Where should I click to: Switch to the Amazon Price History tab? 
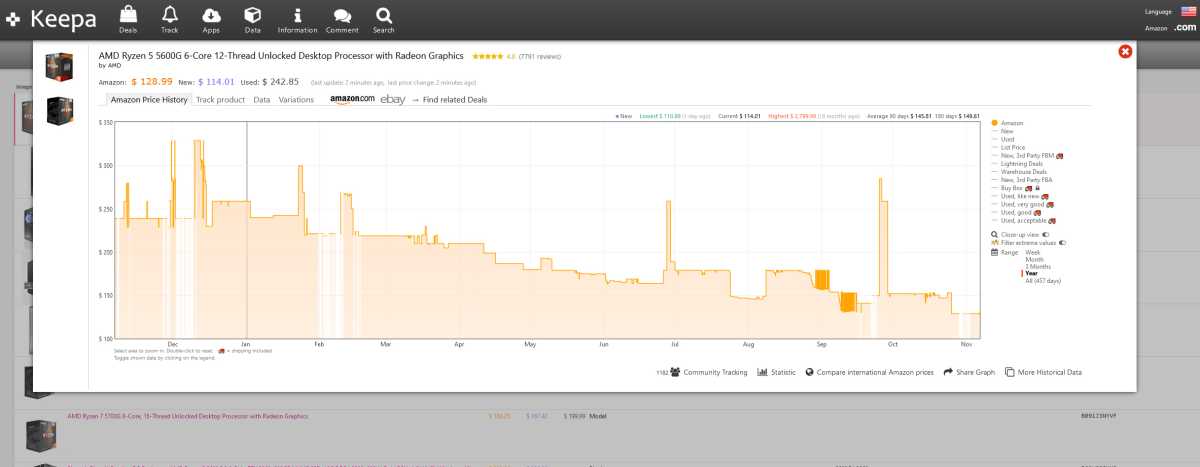pyautogui.click(x=148, y=100)
